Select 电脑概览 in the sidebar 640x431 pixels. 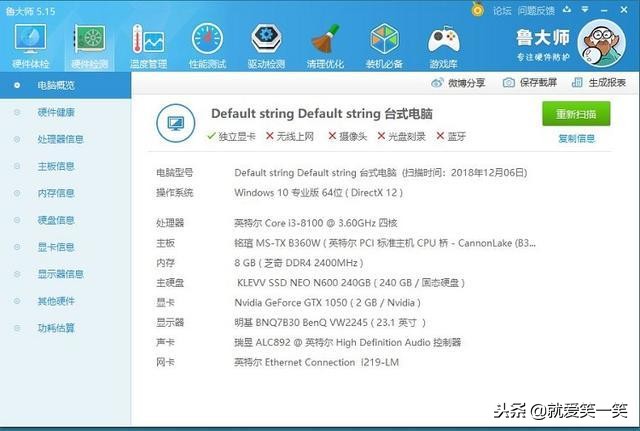click(x=65, y=85)
